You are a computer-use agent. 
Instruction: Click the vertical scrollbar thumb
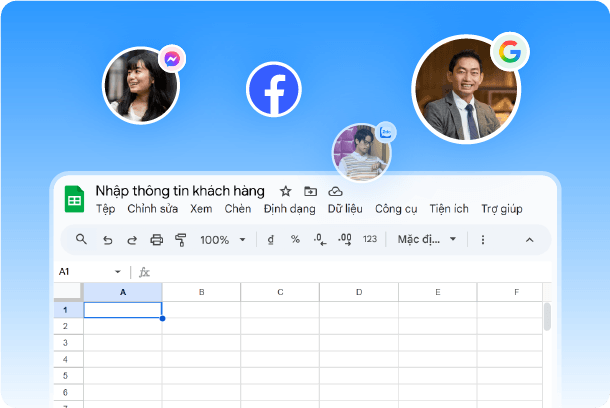click(547, 317)
